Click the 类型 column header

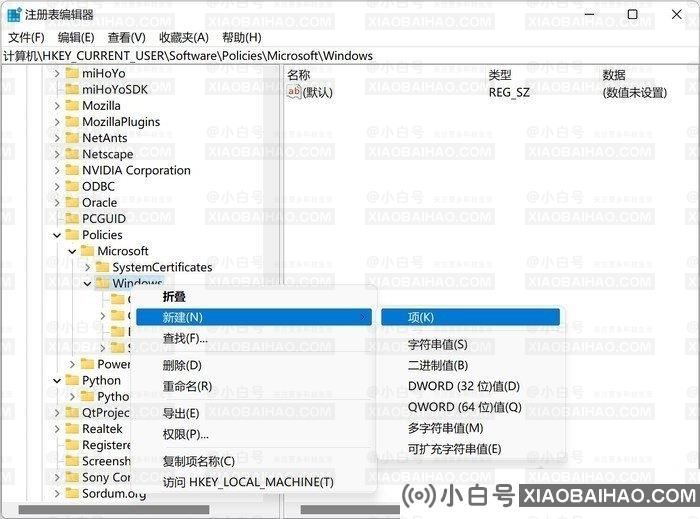click(500, 75)
